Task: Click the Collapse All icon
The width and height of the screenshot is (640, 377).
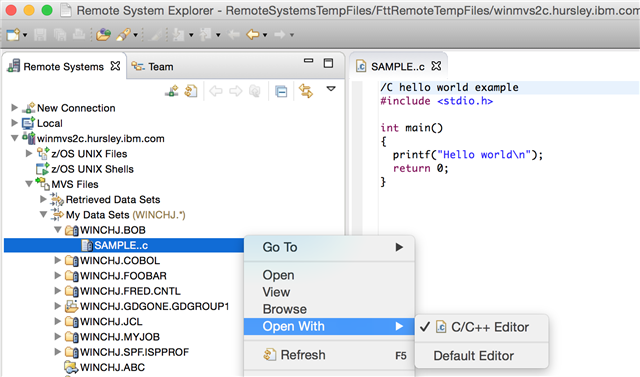Action: [x=281, y=91]
